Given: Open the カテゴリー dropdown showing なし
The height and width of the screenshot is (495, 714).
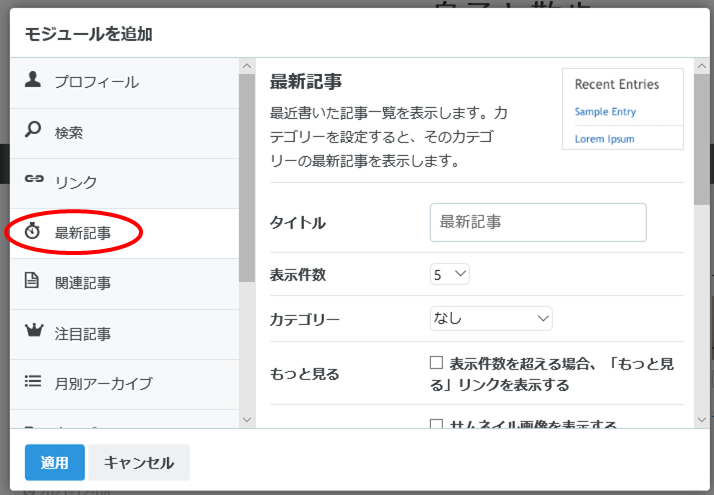Looking at the screenshot, I should (491, 318).
